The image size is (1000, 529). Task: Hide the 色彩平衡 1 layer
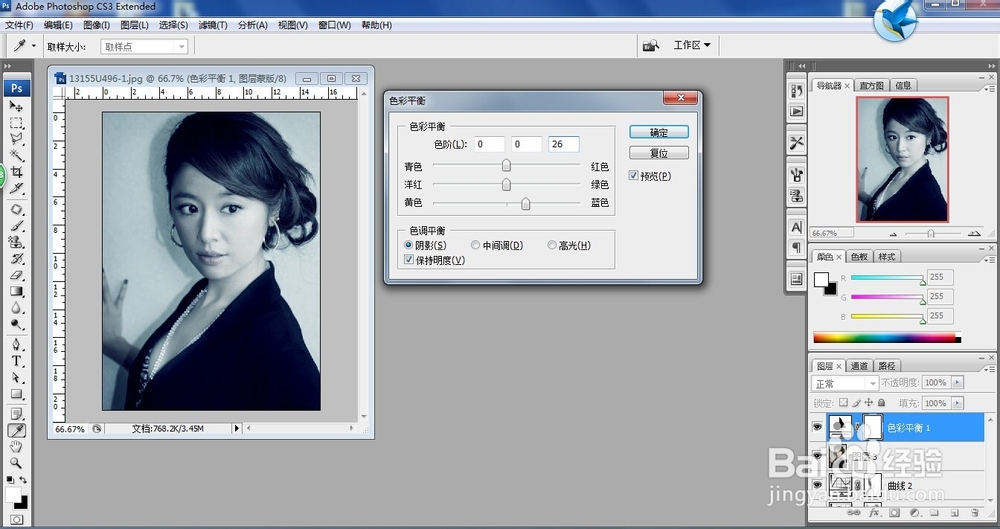[817, 427]
